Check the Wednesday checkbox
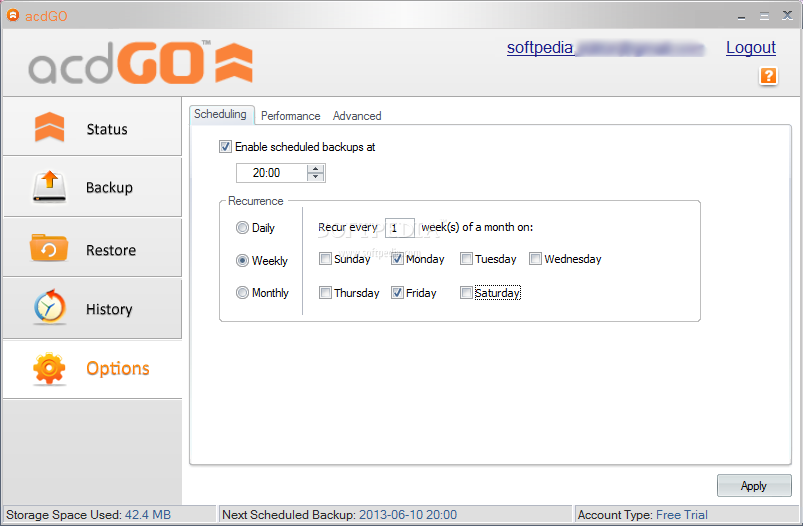803x526 pixels. point(535,259)
